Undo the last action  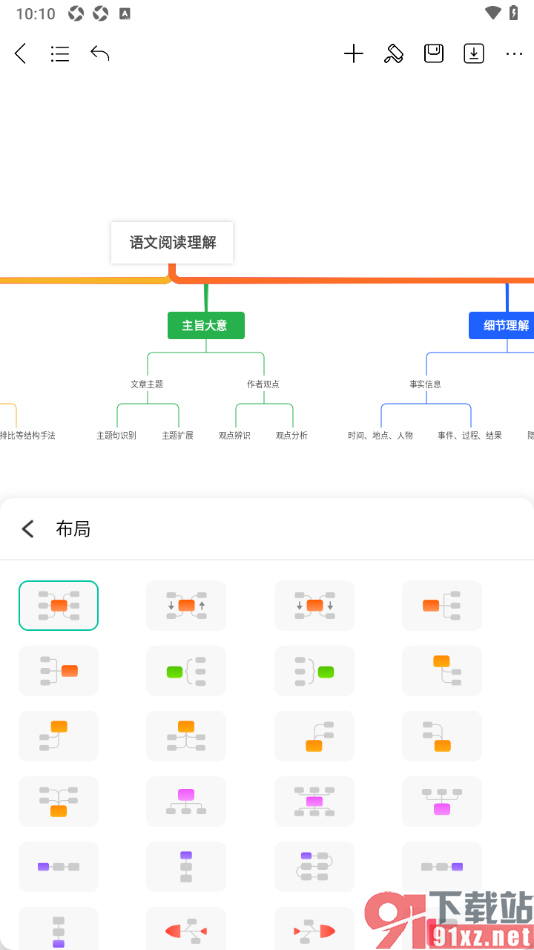point(99,53)
